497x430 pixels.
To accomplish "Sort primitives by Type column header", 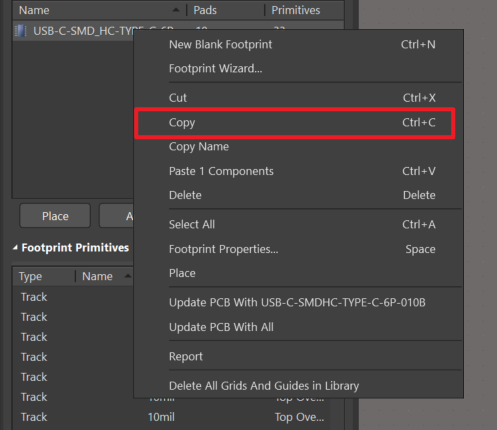I will tap(44, 276).
